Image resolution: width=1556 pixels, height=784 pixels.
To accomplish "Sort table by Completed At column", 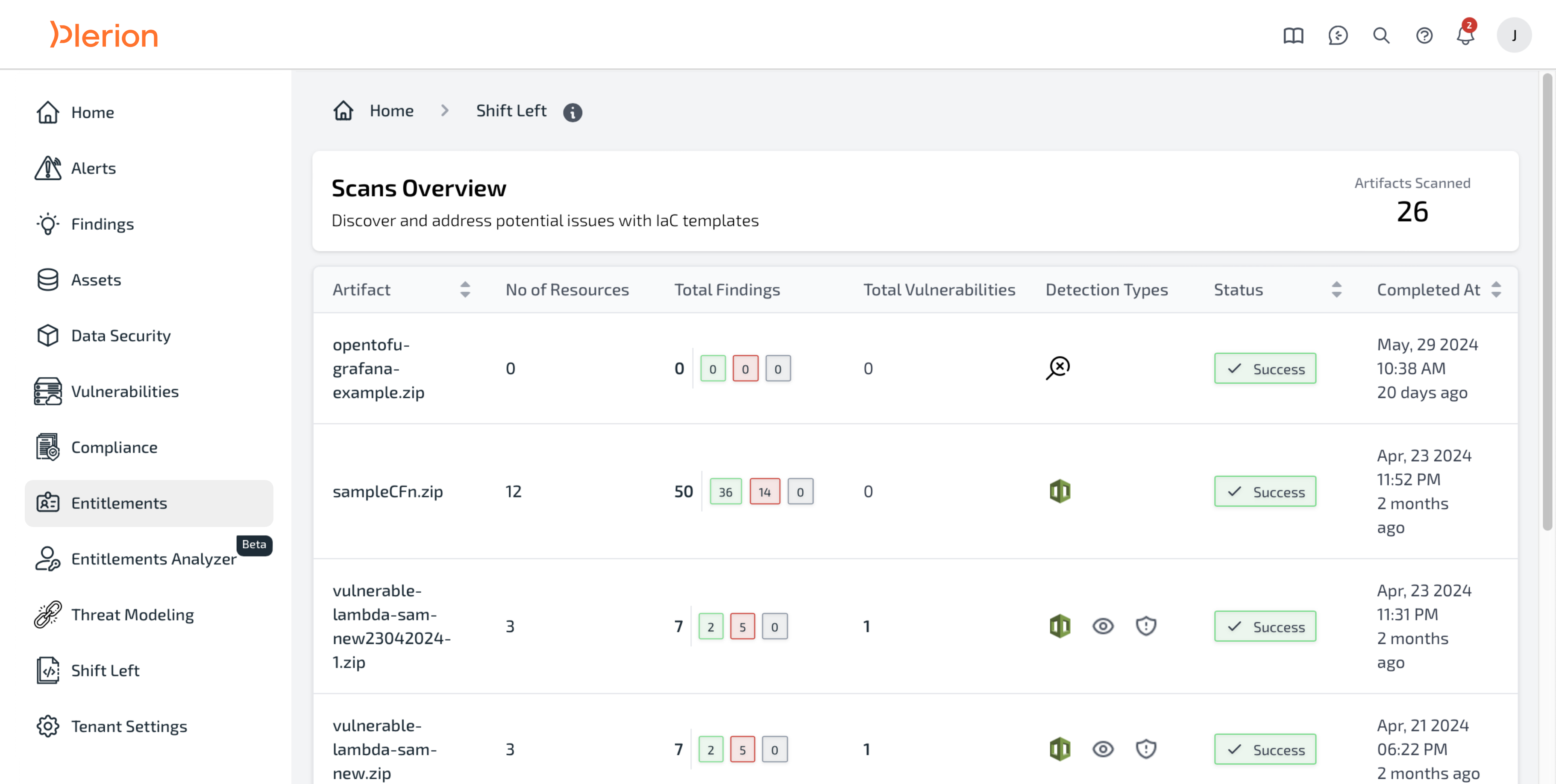I will click(x=1496, y=290).
